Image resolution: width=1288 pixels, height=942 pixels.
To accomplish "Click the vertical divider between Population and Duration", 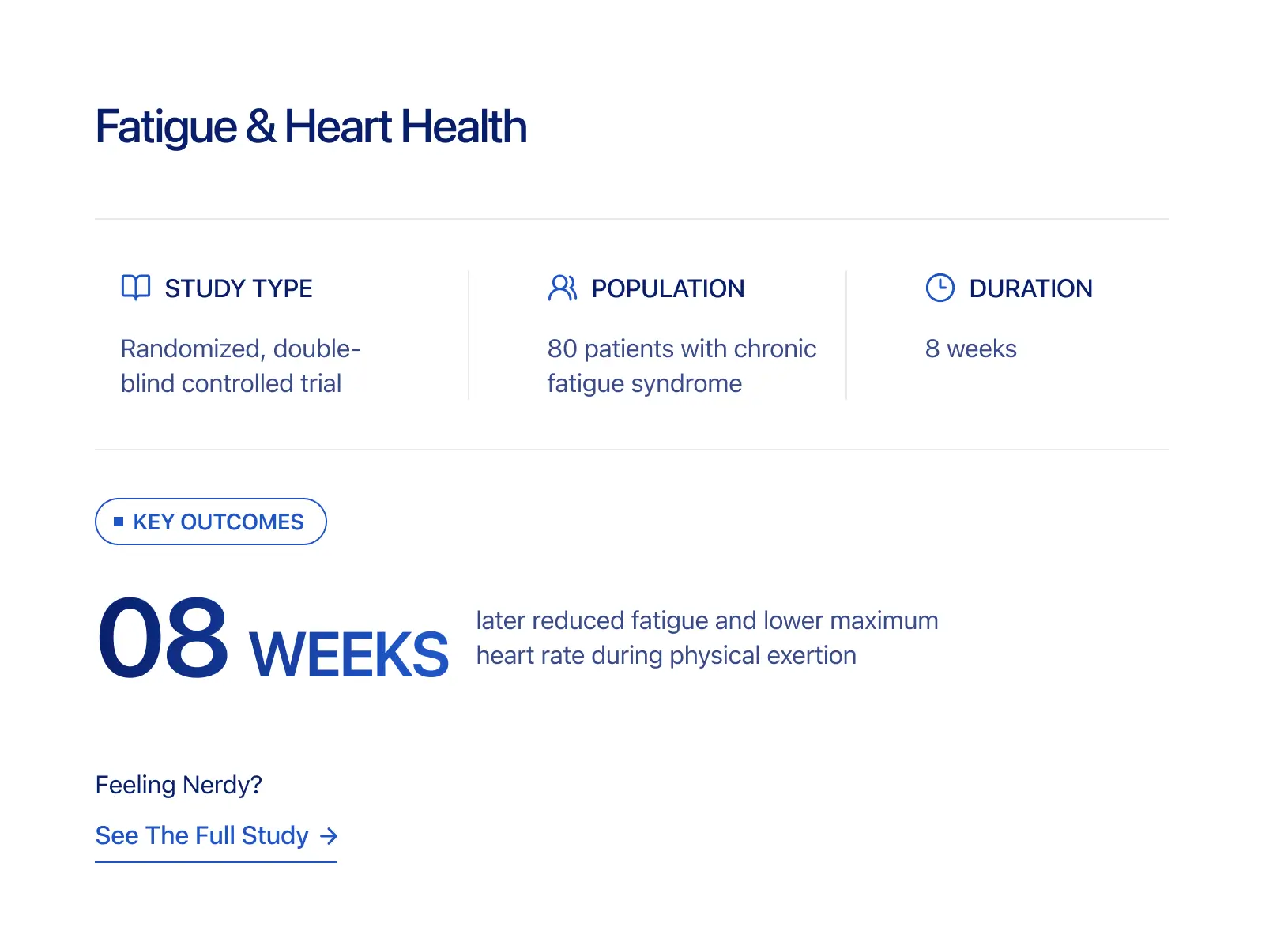I will [846, 335].
